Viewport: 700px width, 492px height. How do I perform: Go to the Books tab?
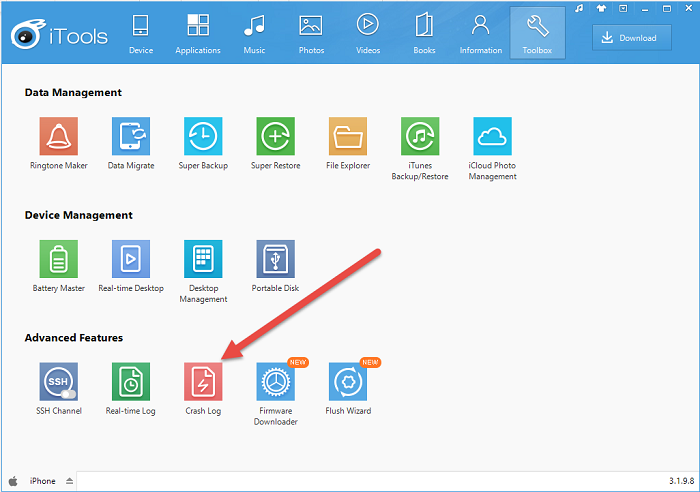point(424,34)
